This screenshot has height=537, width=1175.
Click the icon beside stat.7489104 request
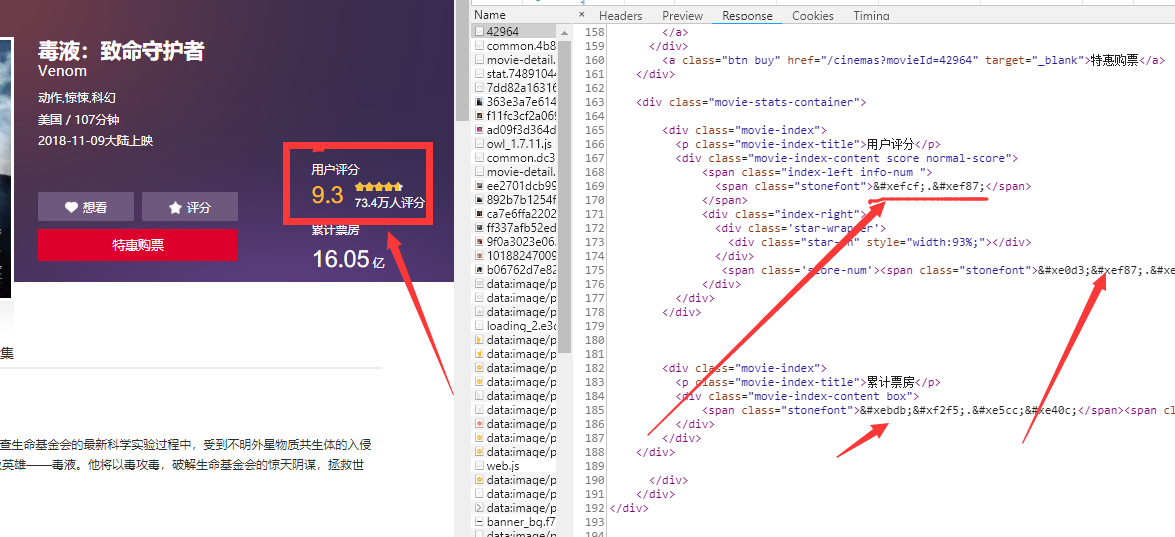click(480, 73)
